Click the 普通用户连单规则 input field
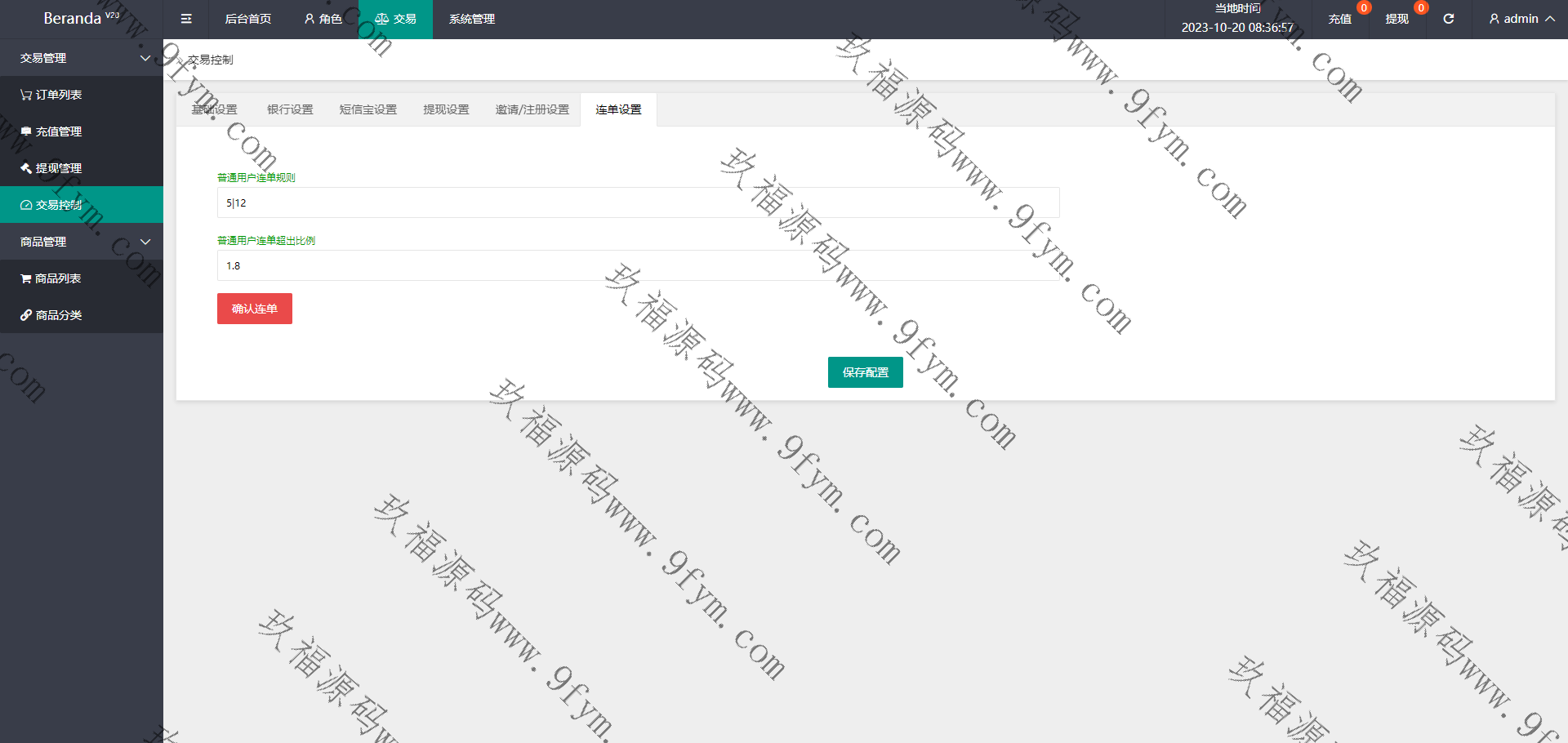 (637, 202)
